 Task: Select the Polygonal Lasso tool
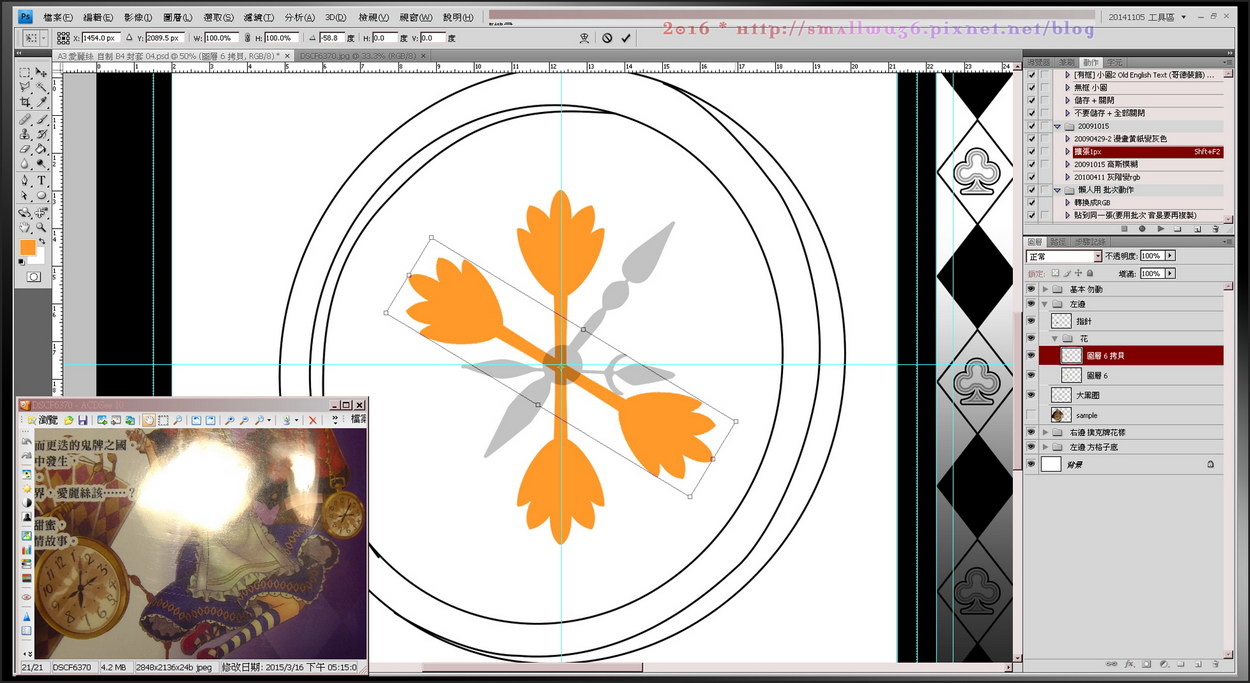(x=25, y=87)
